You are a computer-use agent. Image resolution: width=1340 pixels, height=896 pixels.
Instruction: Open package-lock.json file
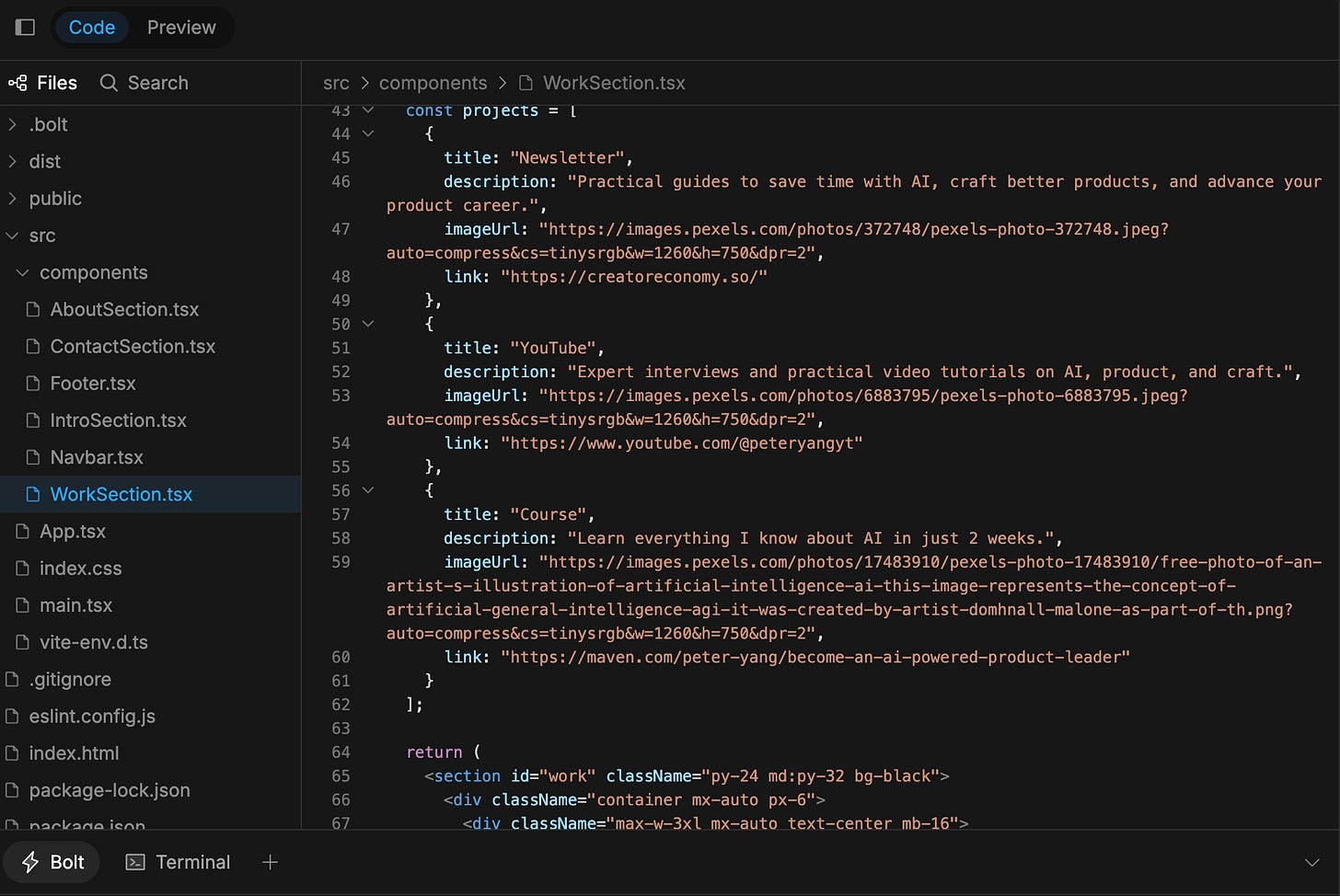click(x=150, y=790)
